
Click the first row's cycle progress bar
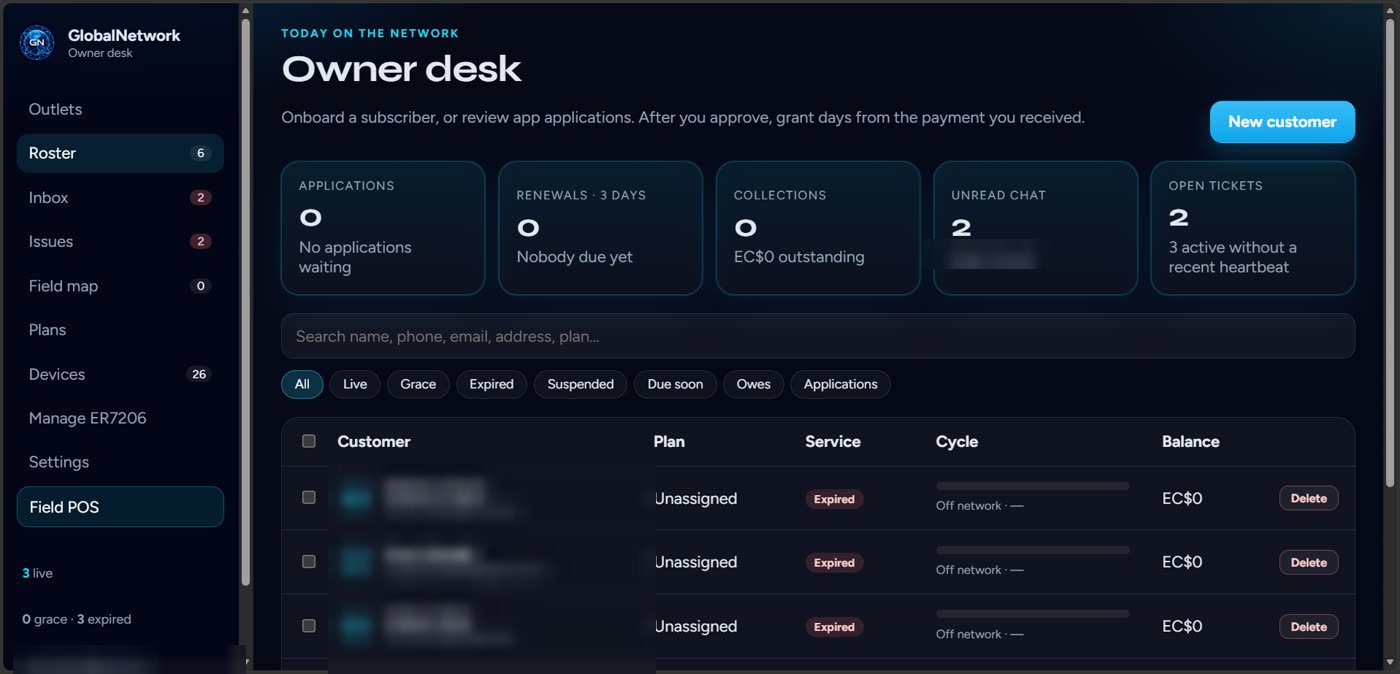[1033, 486]
